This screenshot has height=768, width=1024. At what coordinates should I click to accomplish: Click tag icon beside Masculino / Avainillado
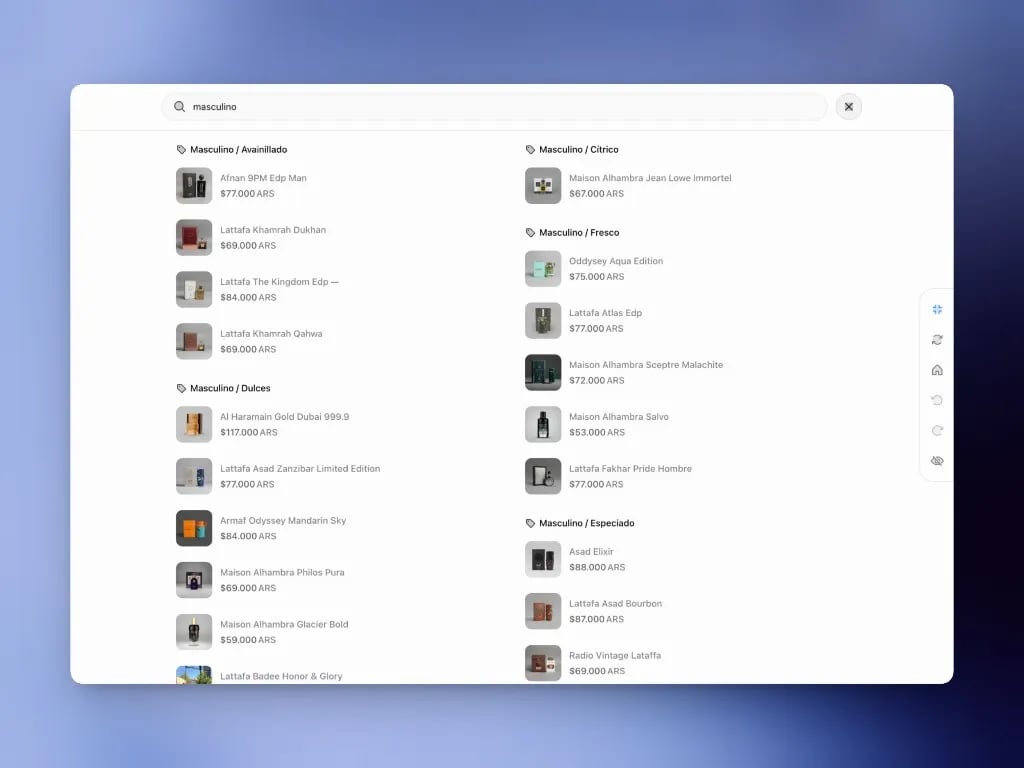click(x=182, y=150)
